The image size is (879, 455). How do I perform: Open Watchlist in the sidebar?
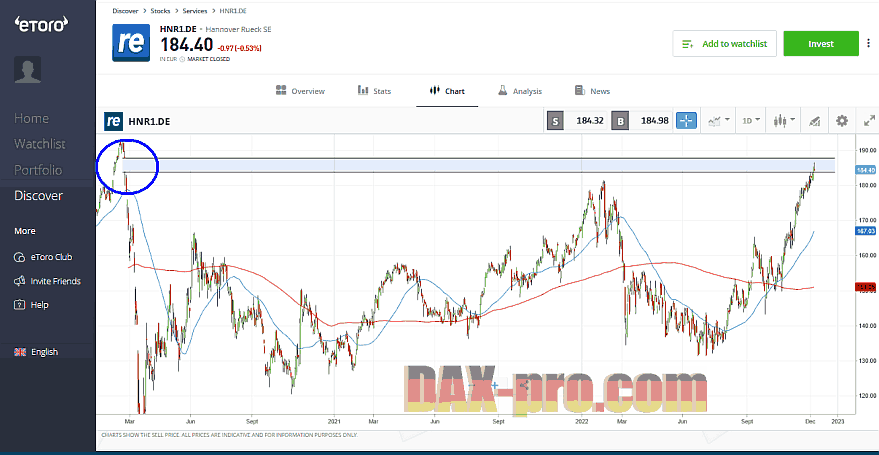(40, 144)
